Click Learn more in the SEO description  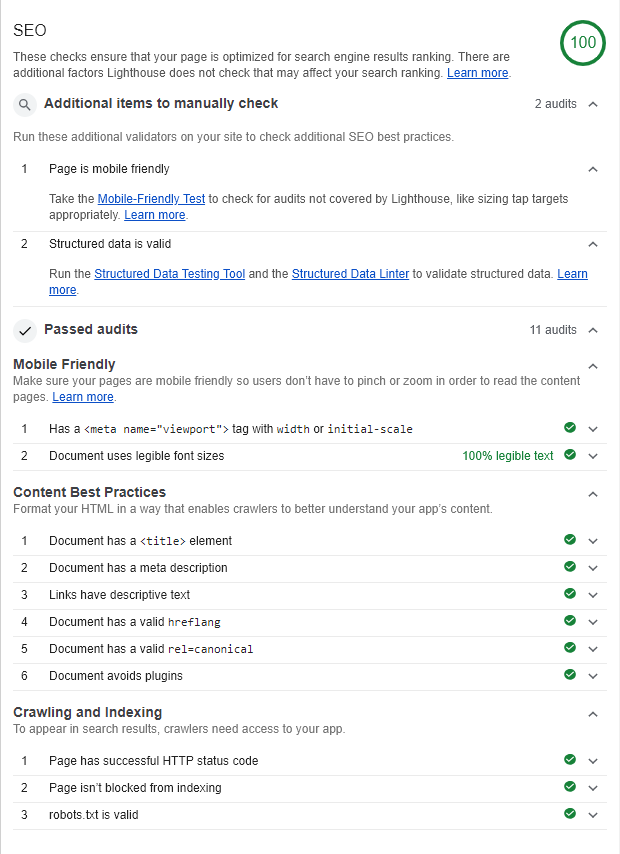coord(478,73)
